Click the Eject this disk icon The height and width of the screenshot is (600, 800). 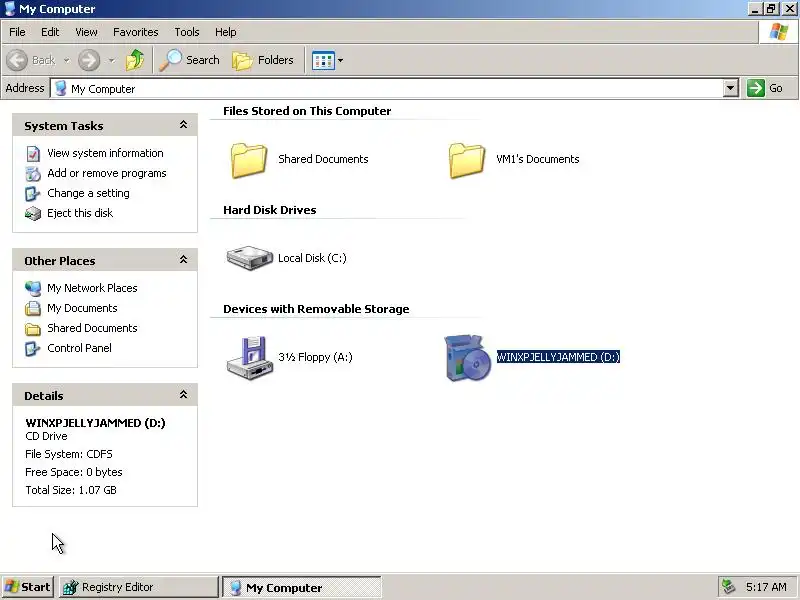33,213
